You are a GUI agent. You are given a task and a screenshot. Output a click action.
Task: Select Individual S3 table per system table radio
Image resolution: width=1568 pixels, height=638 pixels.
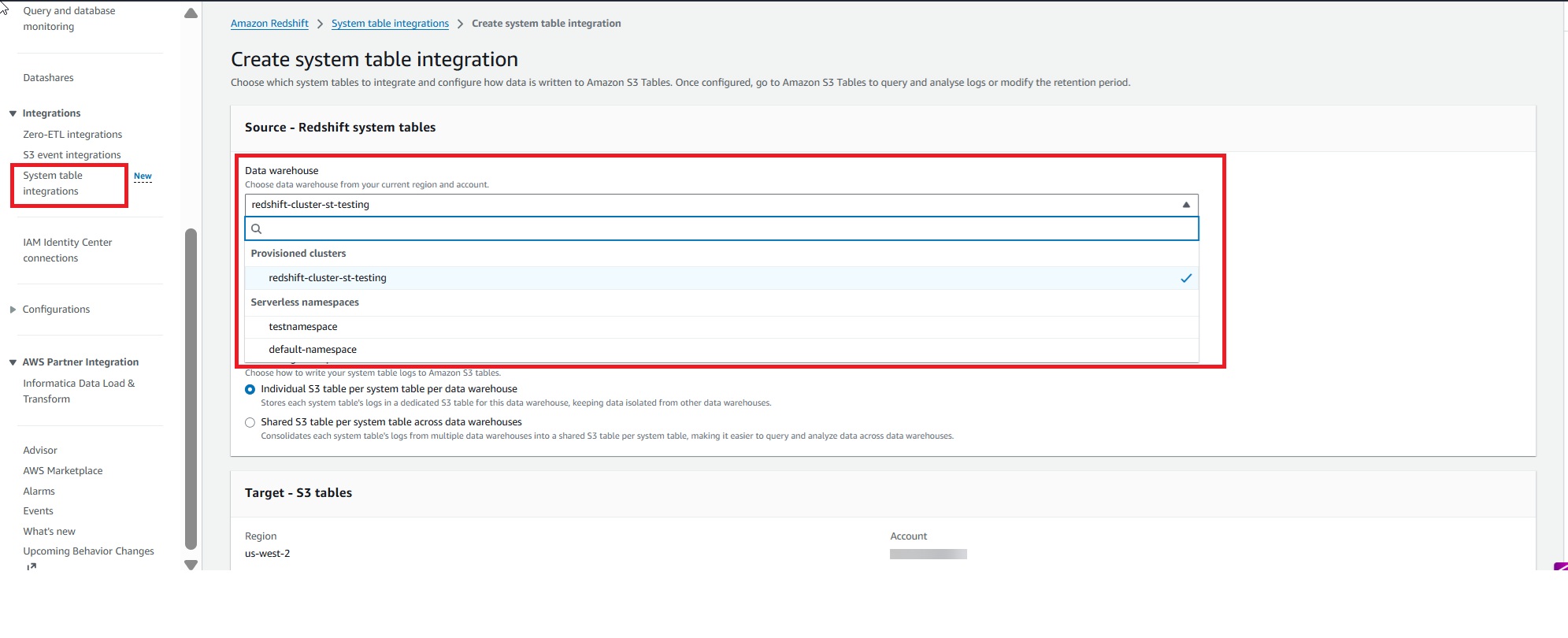tap(250, 389)
